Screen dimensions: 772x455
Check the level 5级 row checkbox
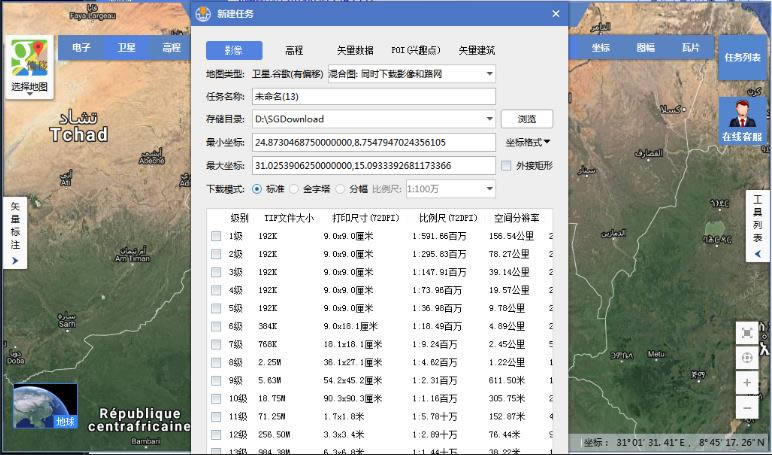216,308
